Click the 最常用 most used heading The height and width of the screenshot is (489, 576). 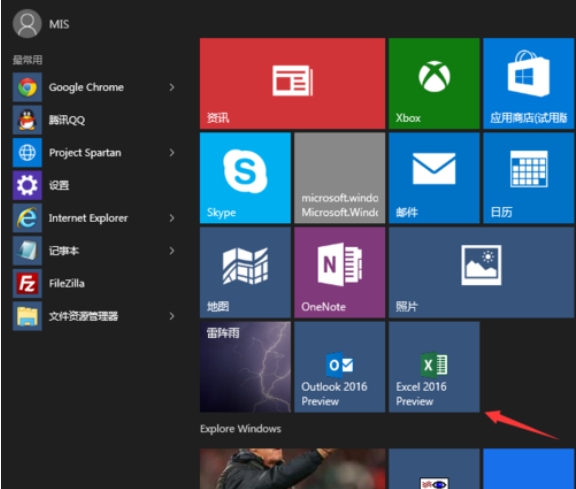28,60
